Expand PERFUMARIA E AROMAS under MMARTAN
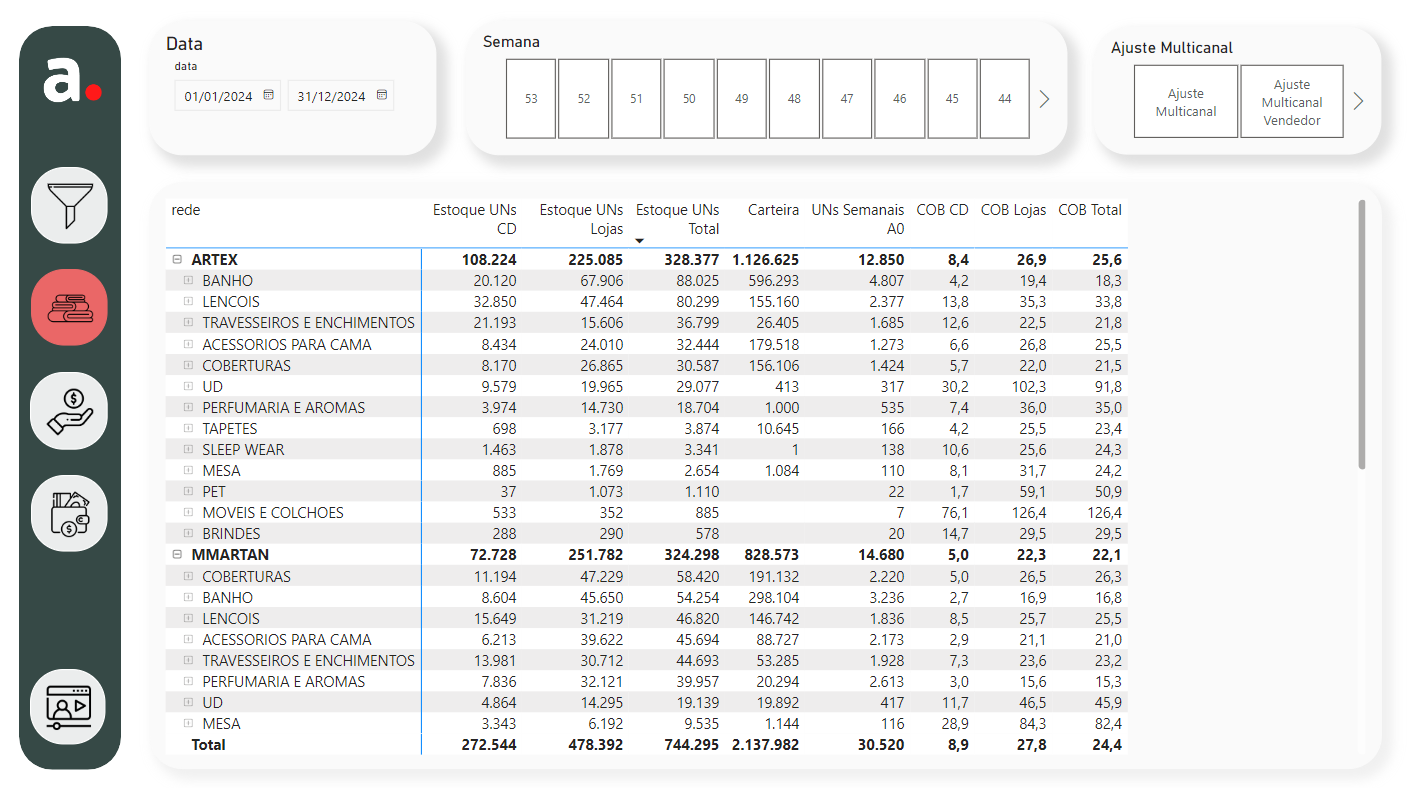This screenshot has width=1408, height=788. point(188,681)
